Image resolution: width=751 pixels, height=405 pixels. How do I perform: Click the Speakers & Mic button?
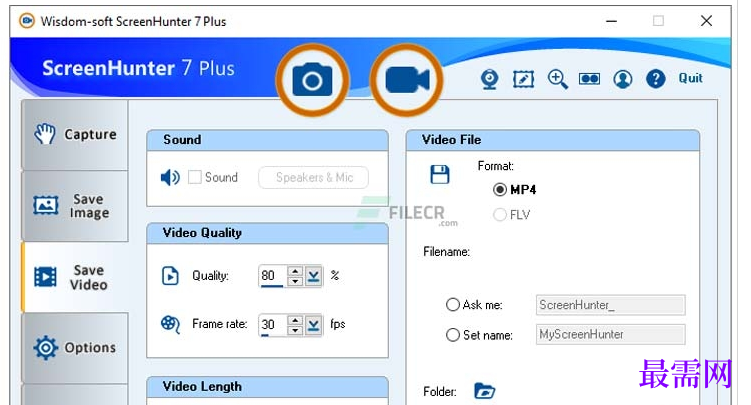pyautogui.click(x=314, y=178)
